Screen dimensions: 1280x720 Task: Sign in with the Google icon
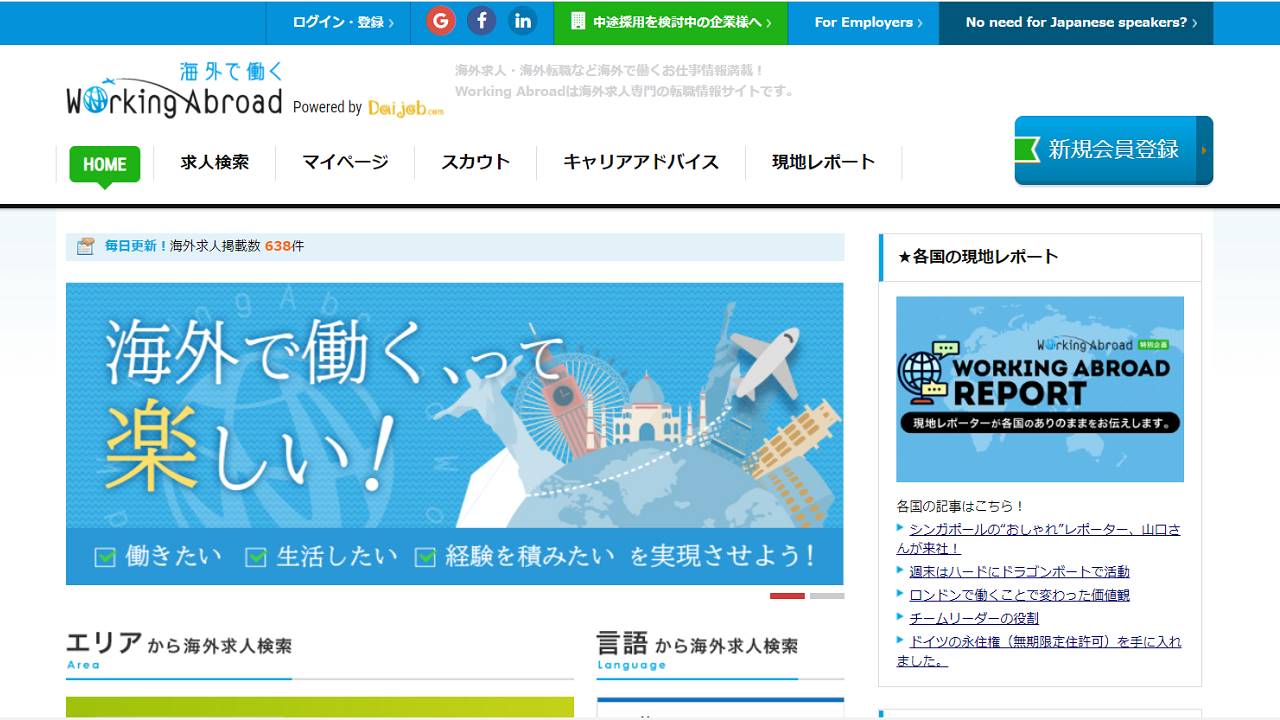(441, 21)
